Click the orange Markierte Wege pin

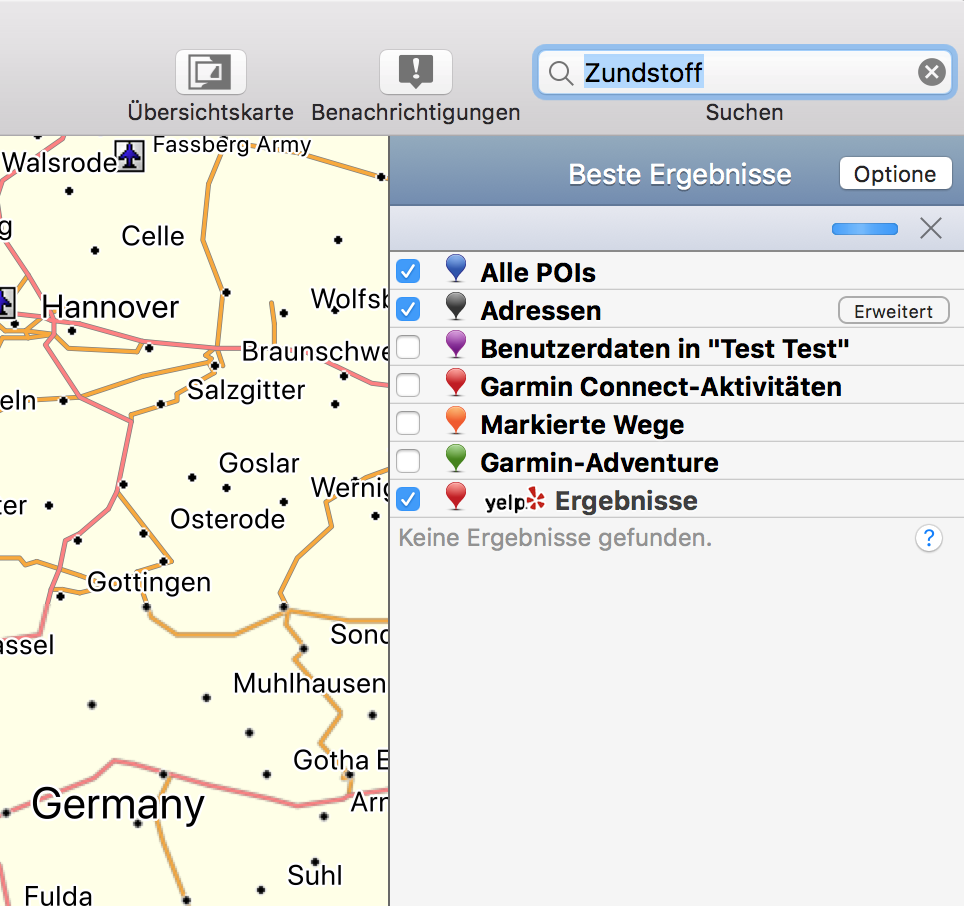coord(456,422)
